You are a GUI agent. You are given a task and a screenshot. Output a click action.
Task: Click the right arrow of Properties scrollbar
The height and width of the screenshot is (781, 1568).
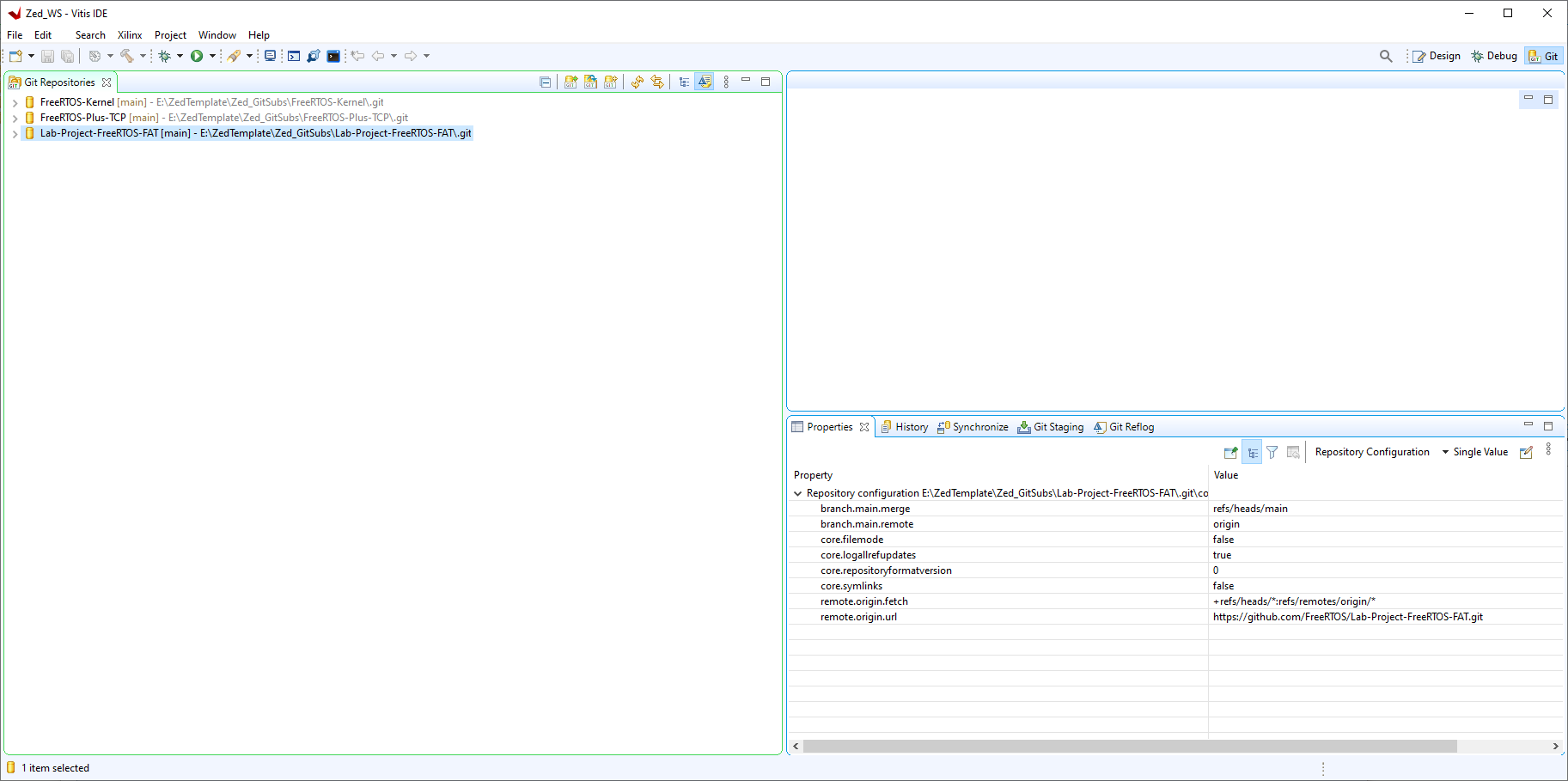pyautogui.click(x=1555, y=746)
